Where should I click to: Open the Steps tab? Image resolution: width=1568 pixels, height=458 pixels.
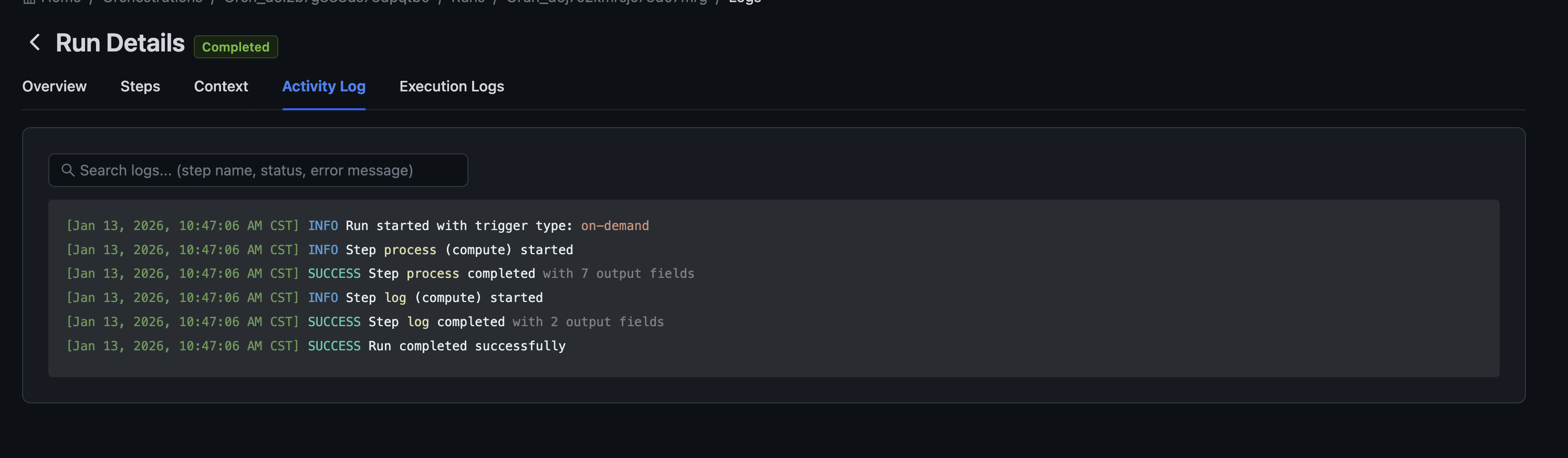pyautogui.click(x=140, y=87)
